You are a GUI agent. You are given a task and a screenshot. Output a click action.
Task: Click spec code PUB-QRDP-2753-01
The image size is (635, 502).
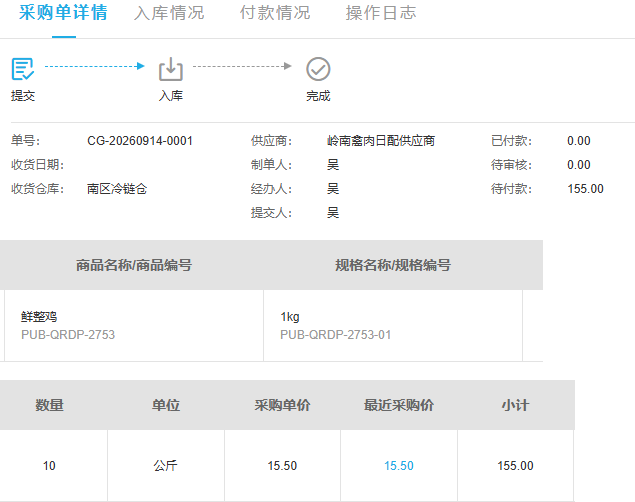pyautogui.click(x=336, y=335)
